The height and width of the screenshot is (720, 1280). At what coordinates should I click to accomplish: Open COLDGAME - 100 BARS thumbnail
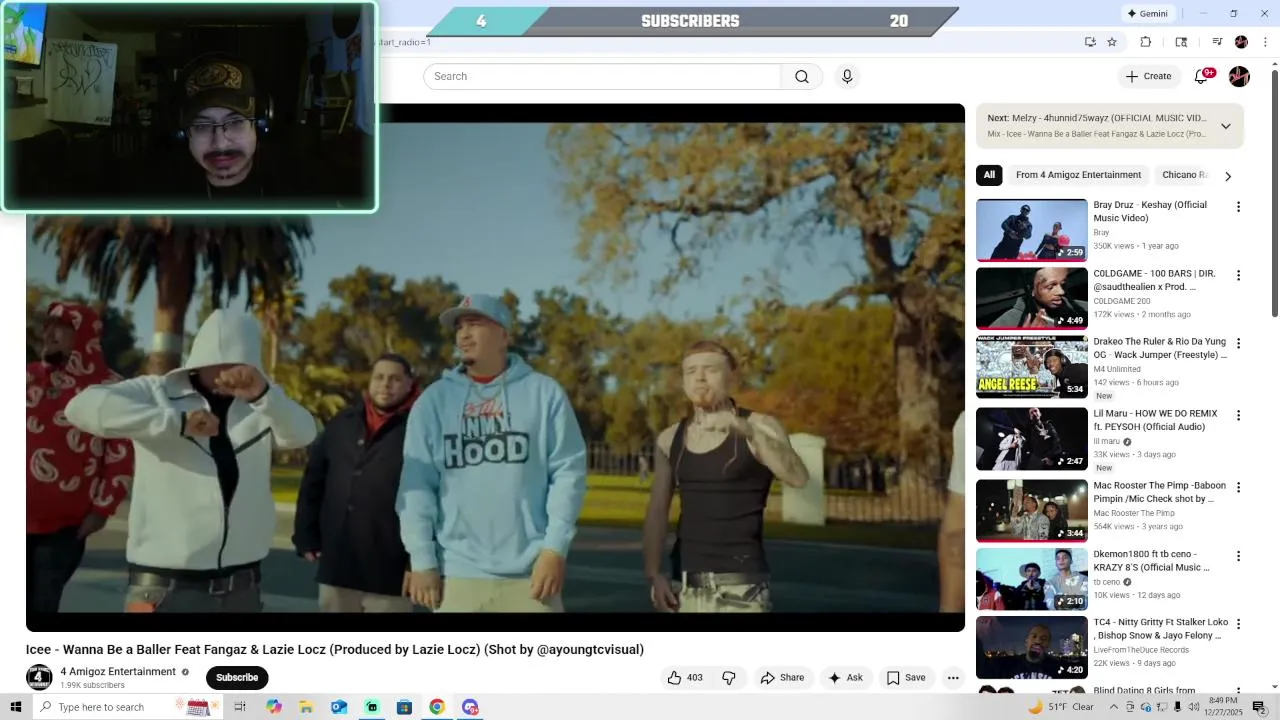click(1031, 298)
